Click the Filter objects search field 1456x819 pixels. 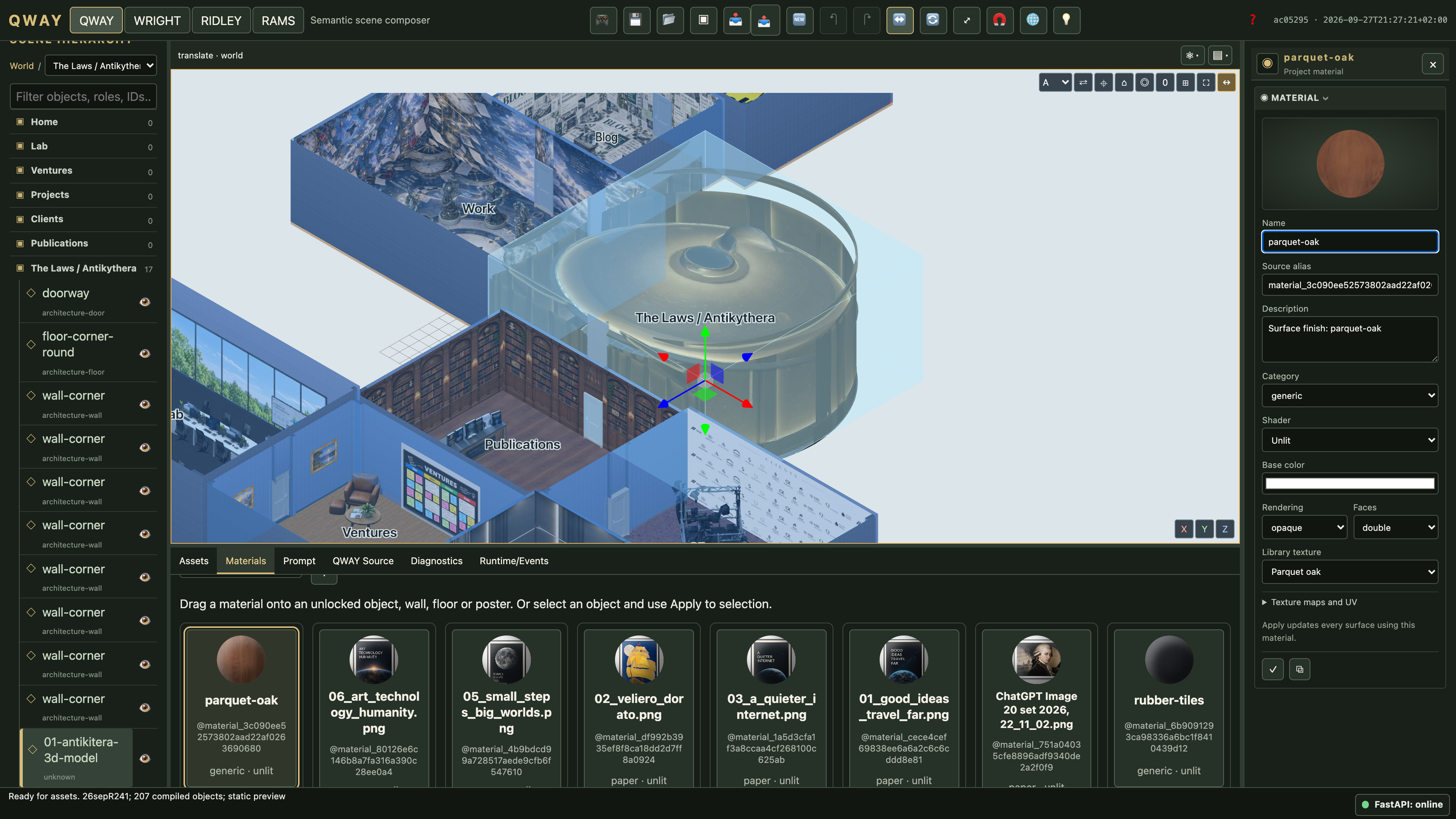pyautogui.click(x=83, y=97)
